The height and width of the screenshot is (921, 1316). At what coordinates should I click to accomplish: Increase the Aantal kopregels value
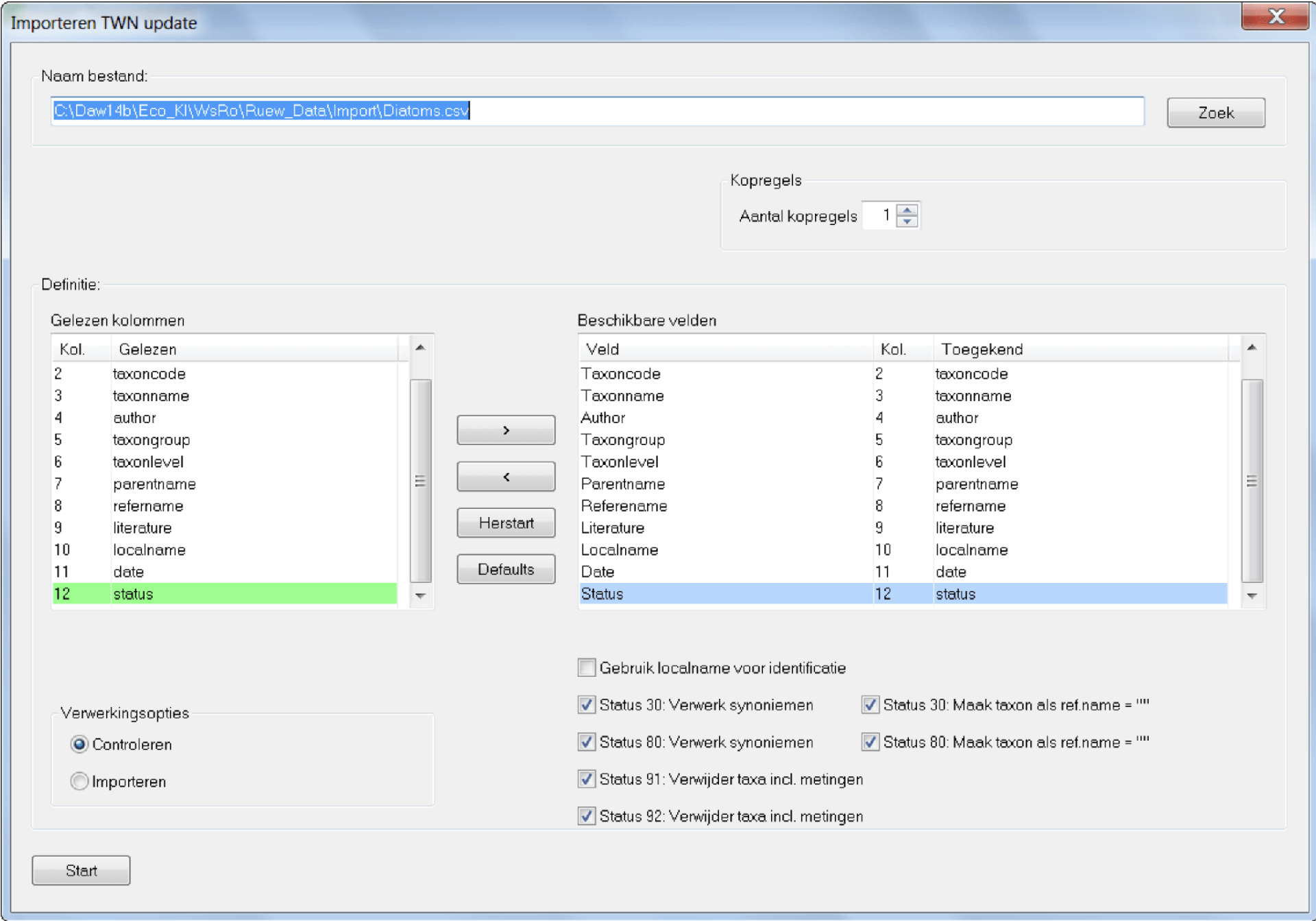coord(907,210)
